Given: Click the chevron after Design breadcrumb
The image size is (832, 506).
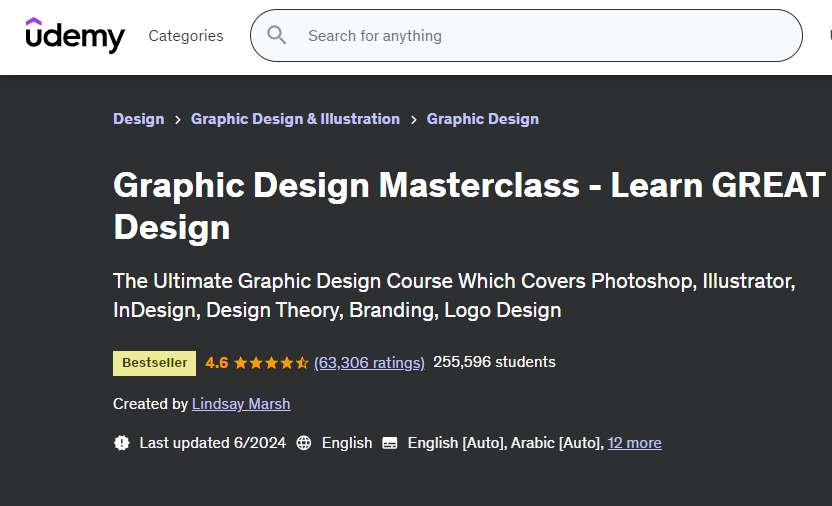Looking at the screenshot, I should click(x=178, y=119).
